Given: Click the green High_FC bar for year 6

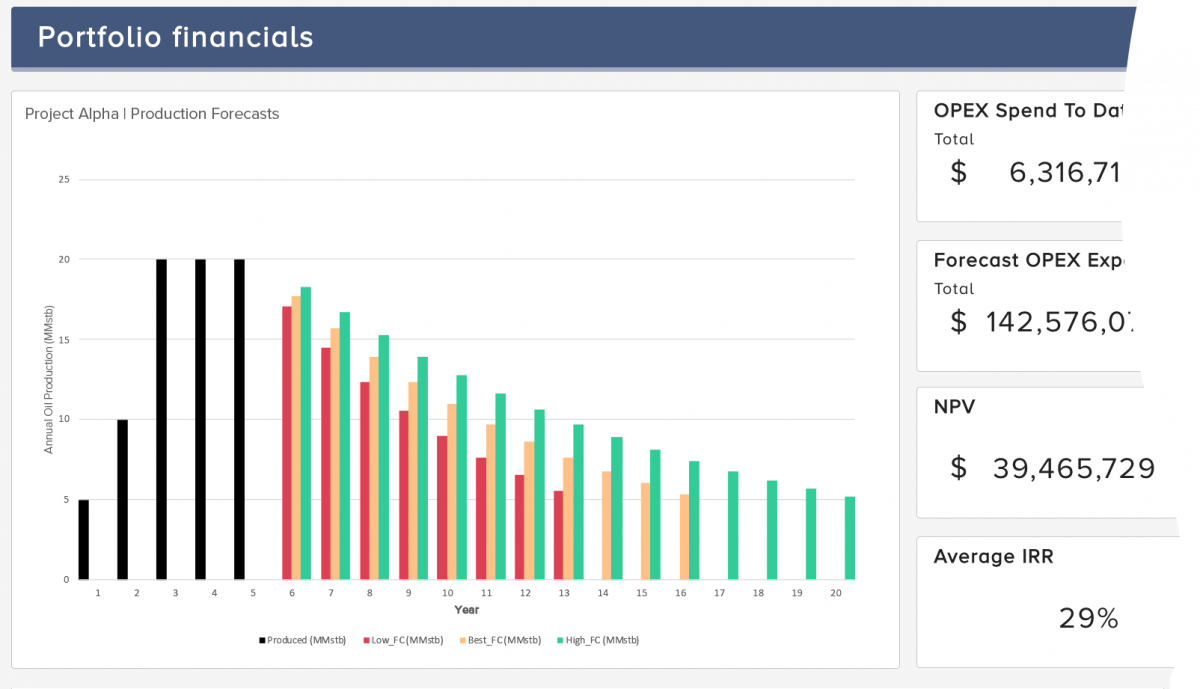Looking at the screenshot, I should (x=306, y=433).
